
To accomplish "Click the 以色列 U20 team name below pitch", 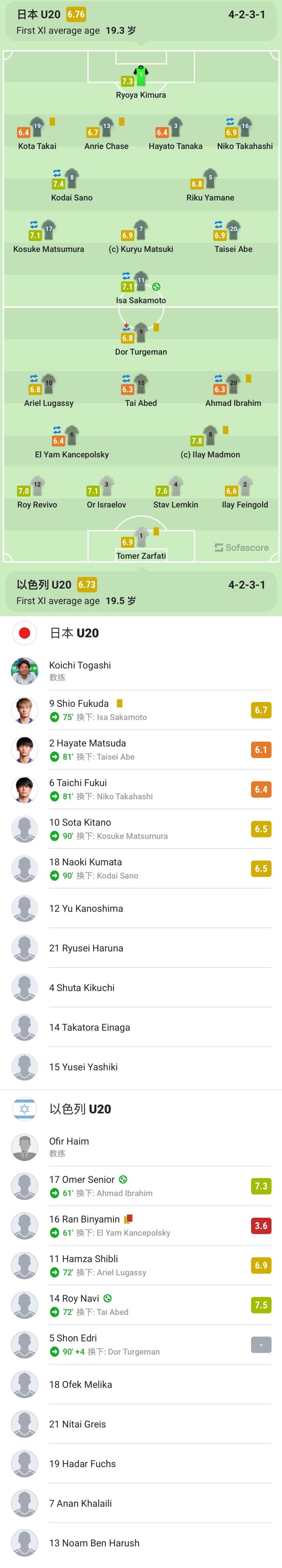I will tap(44, 585).
